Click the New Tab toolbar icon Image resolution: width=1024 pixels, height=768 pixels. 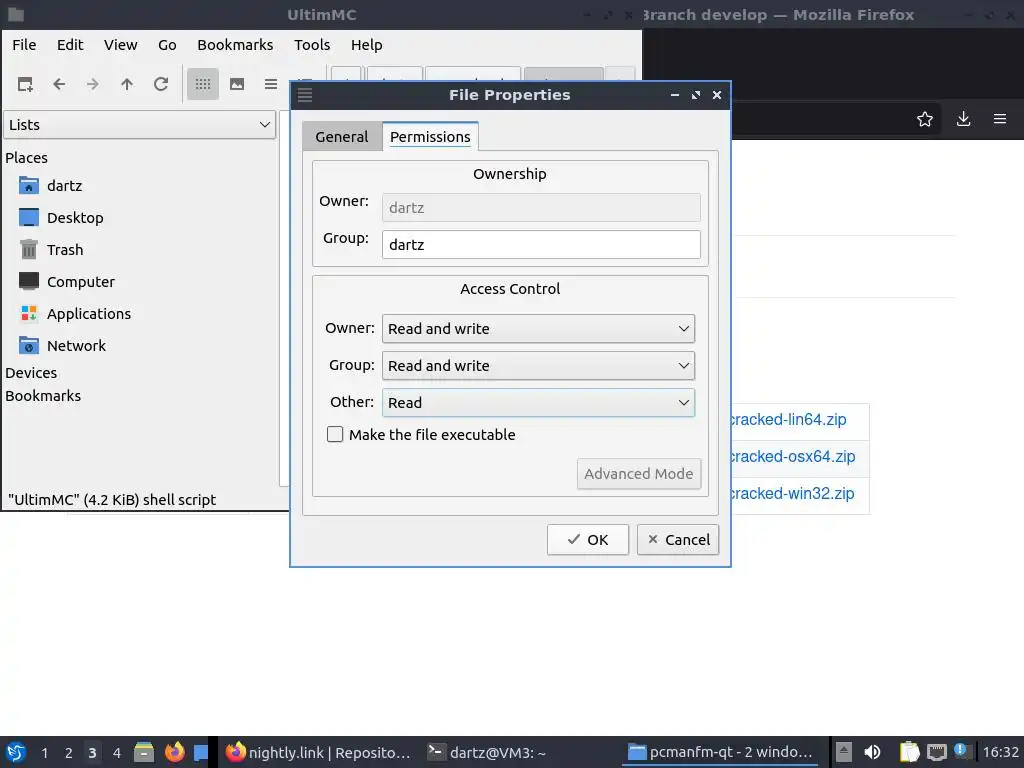25,84
